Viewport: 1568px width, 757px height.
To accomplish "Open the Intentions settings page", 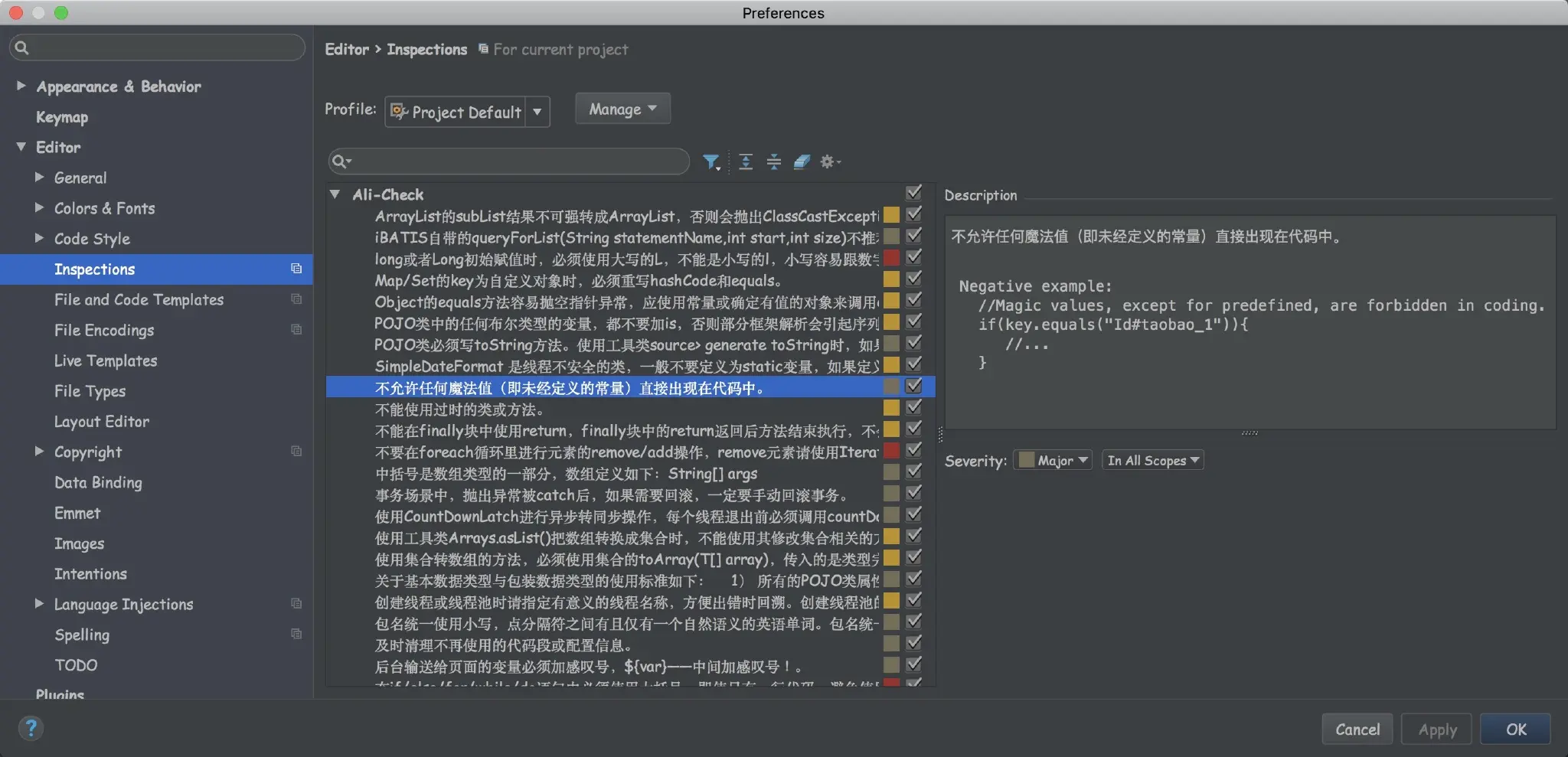I will click(90, 574).
